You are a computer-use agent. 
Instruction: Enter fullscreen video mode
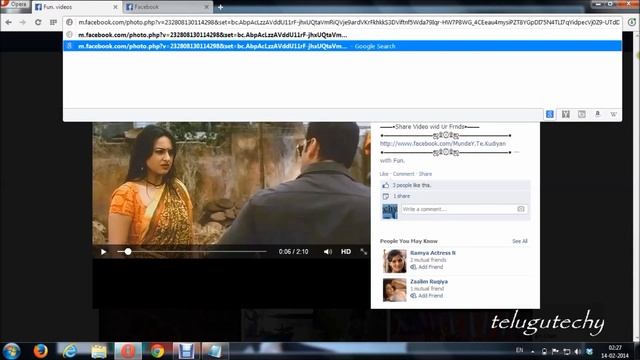[x=363, y=252]
